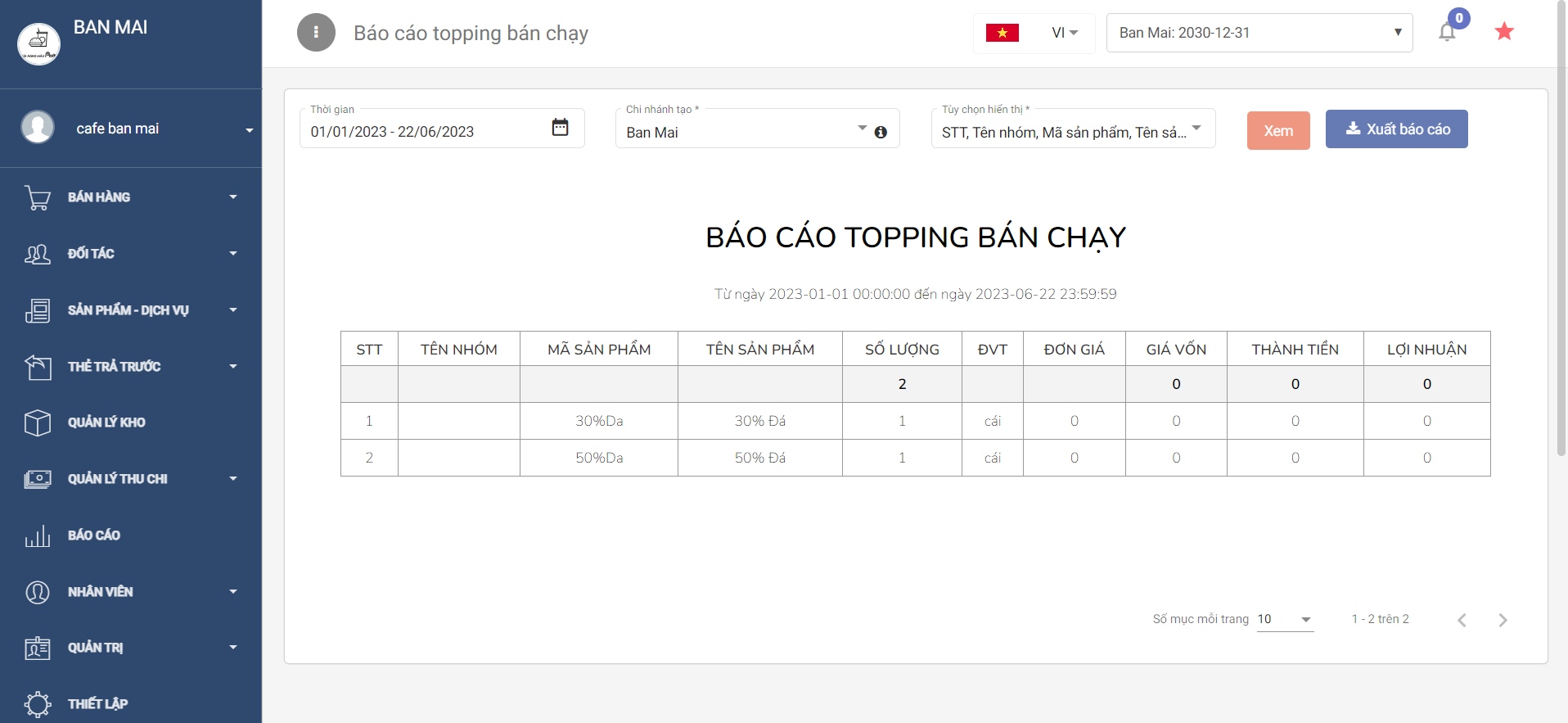Click the Vietnam flag icon

(x=1002, y=33)
